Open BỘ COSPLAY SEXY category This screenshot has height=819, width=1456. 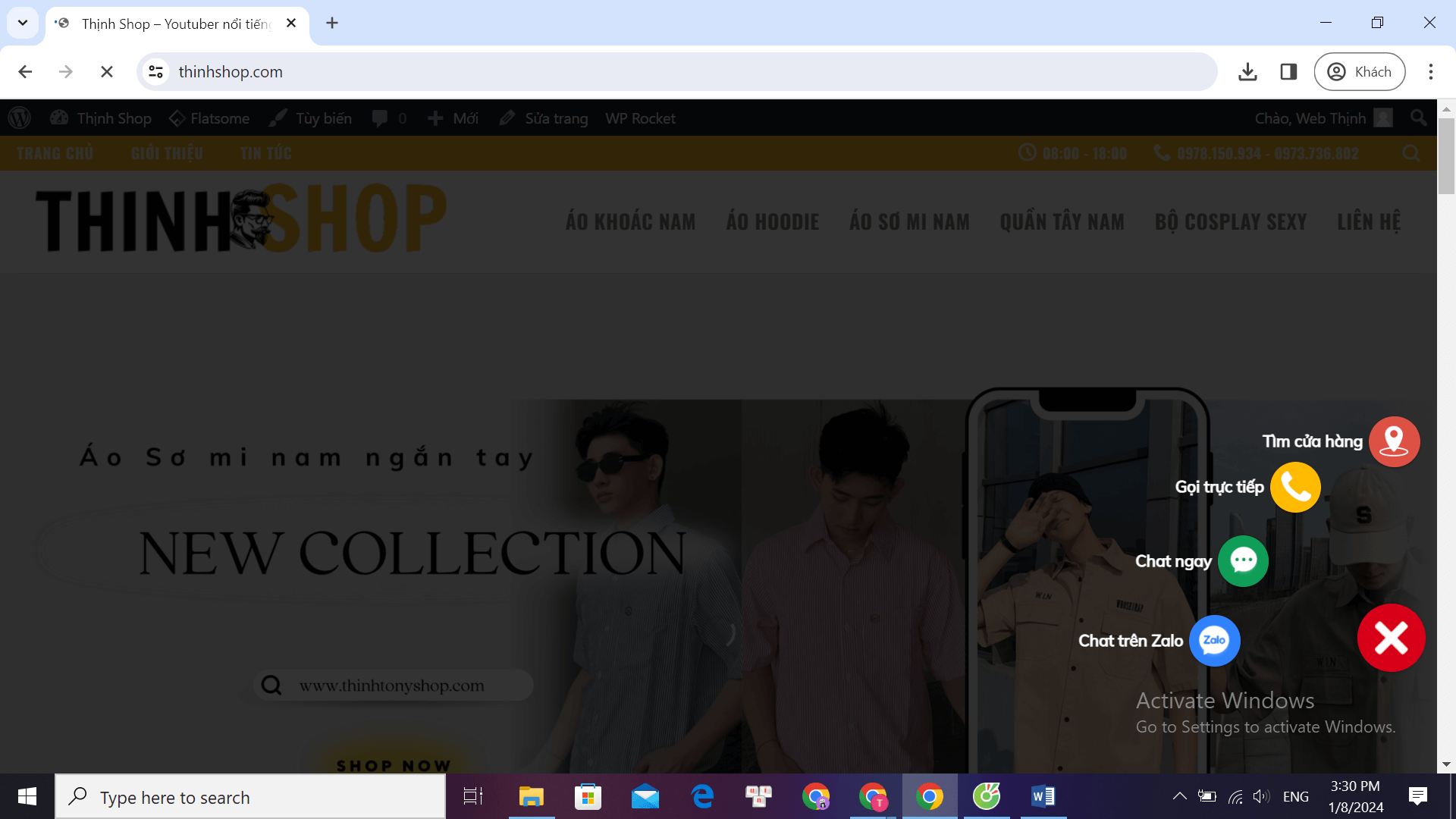tap(1231, 221)
